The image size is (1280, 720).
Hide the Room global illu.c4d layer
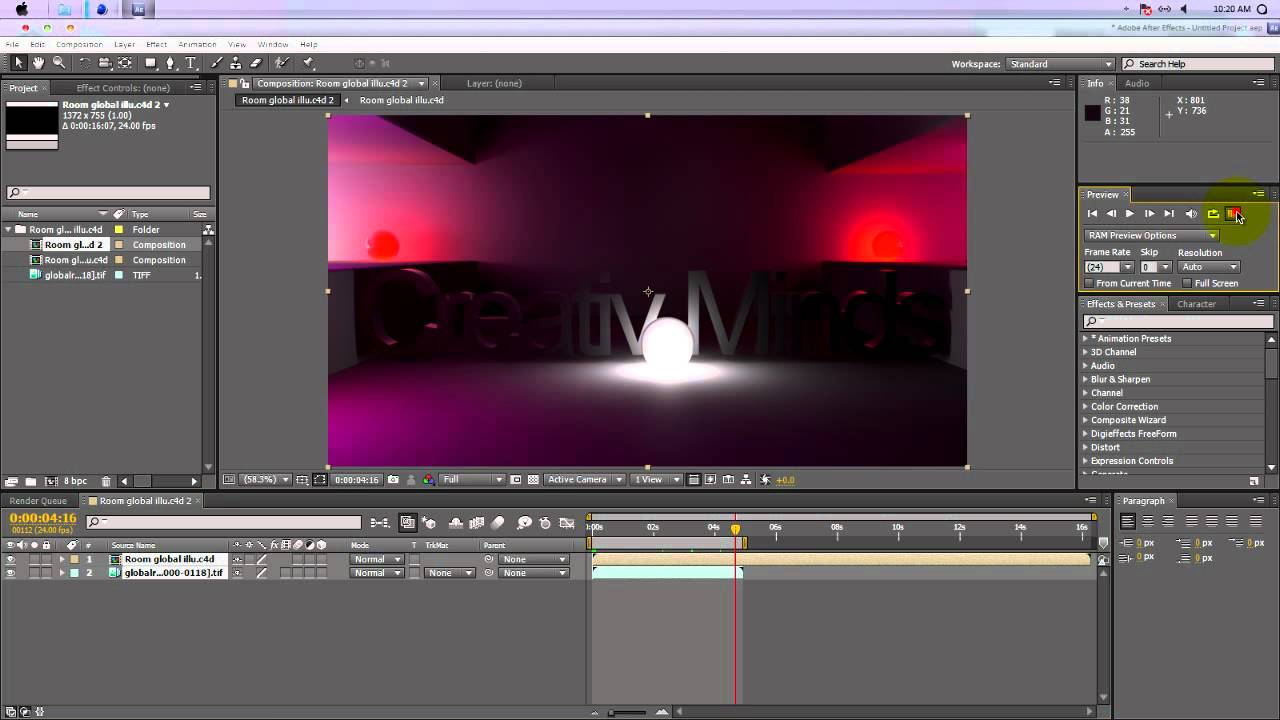[x=10, y=560]
